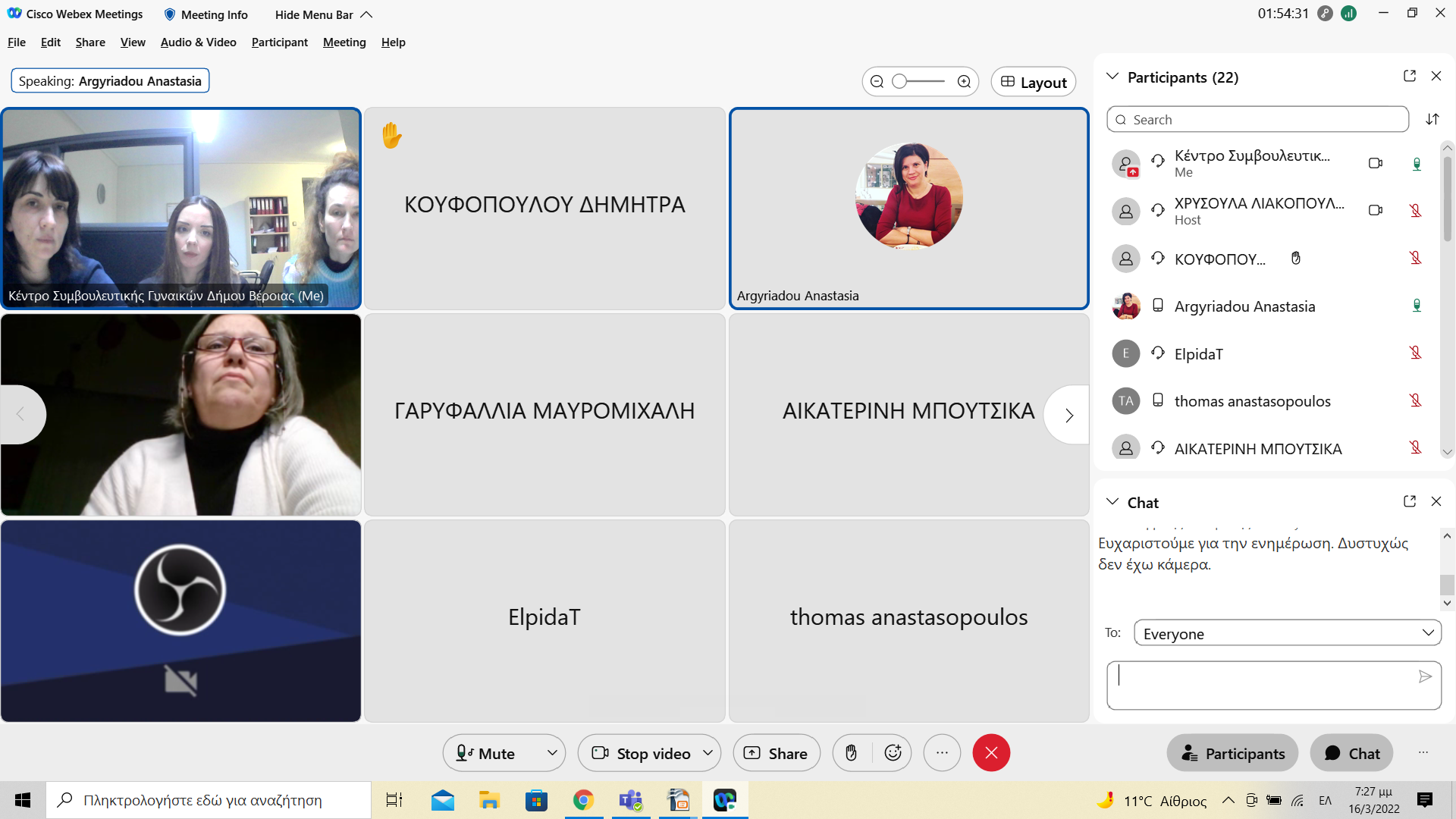Pop out the Participants panel
Image resolution: width=1456 pixels, height=819 pixels.
pos(1410,76)
